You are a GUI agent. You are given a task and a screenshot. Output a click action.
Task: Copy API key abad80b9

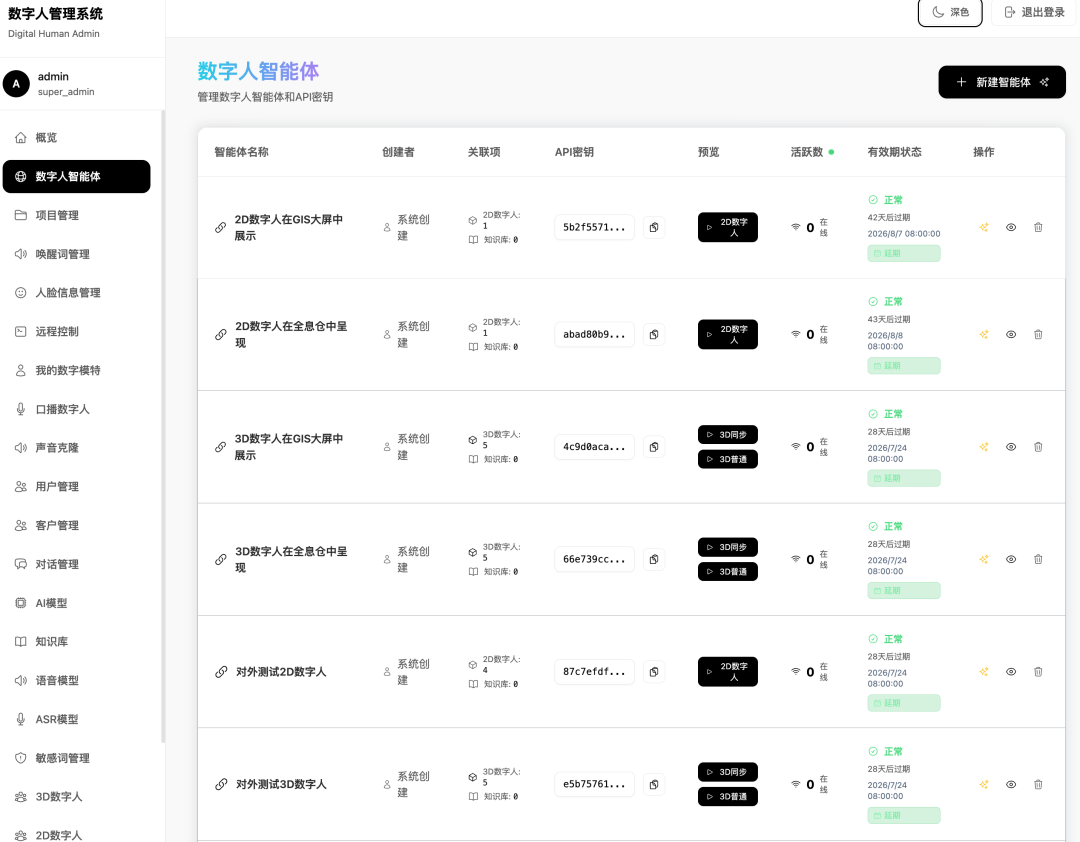[654, 335]
